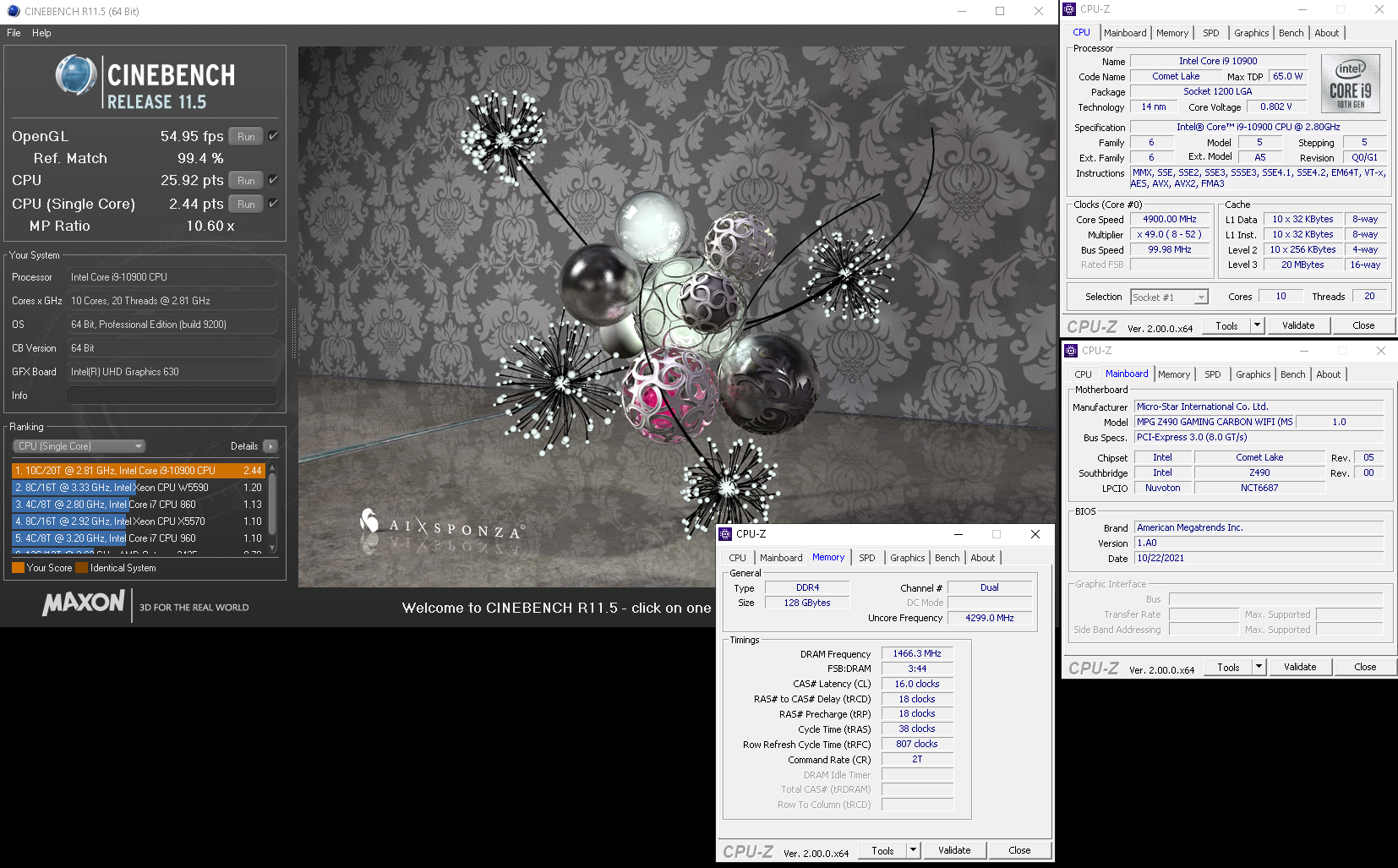
Task: Click the orange Your Score legend swatch
Action: (18, 568)
